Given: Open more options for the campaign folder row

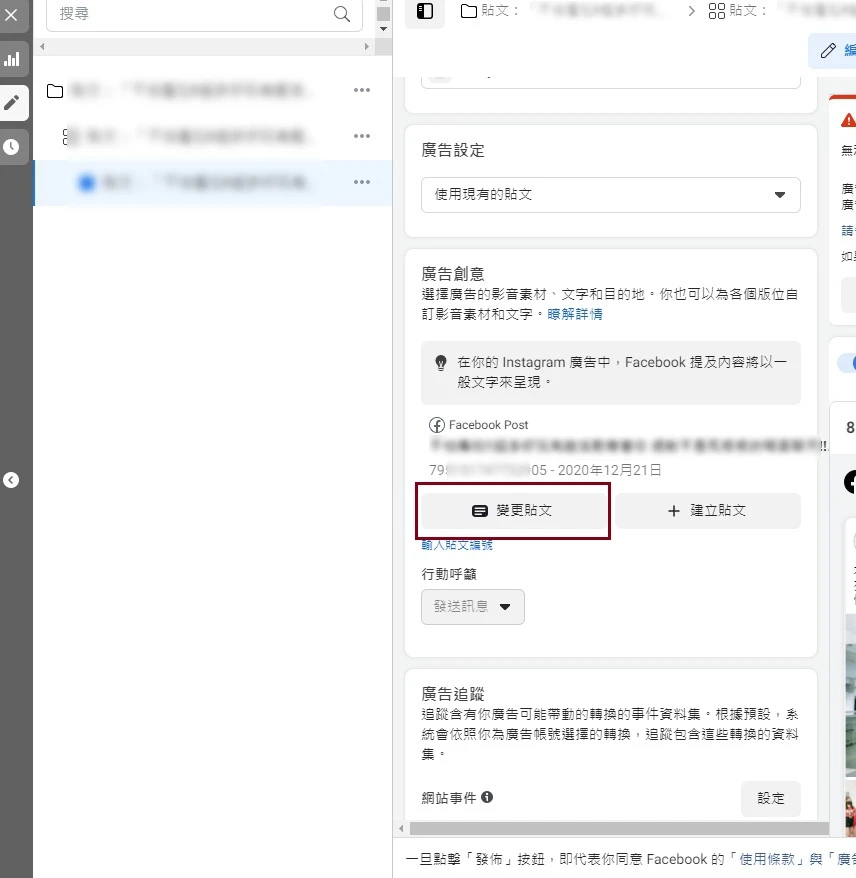Looking at the screenshot, I should click(x=362, y=91).
